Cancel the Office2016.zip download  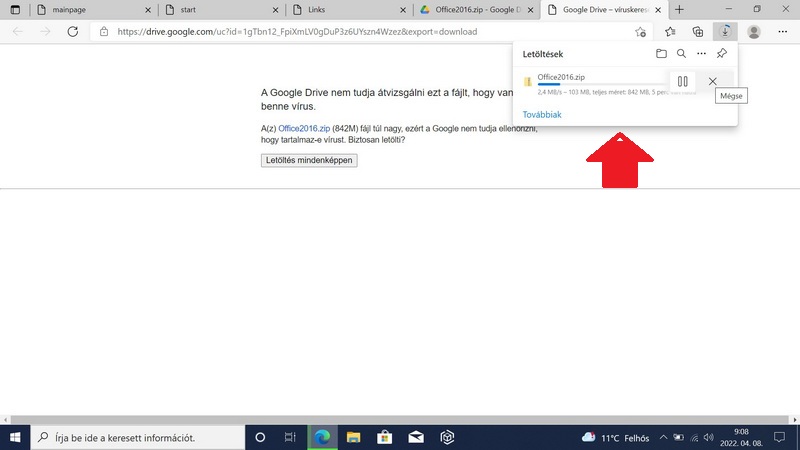[713, 81]
